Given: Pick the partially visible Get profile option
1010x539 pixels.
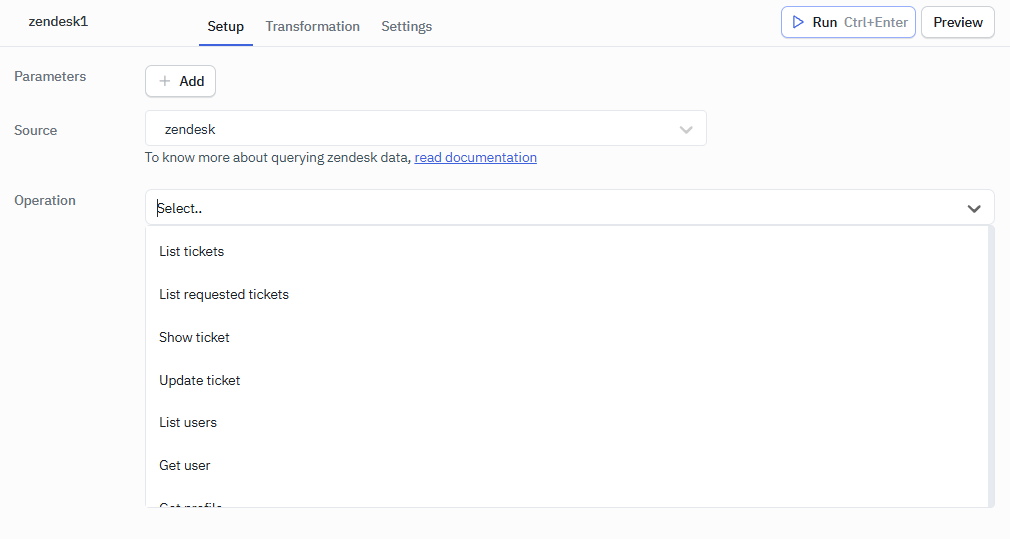Looking at the screenshot, I should pyautogui.click(x=190, y=503).
